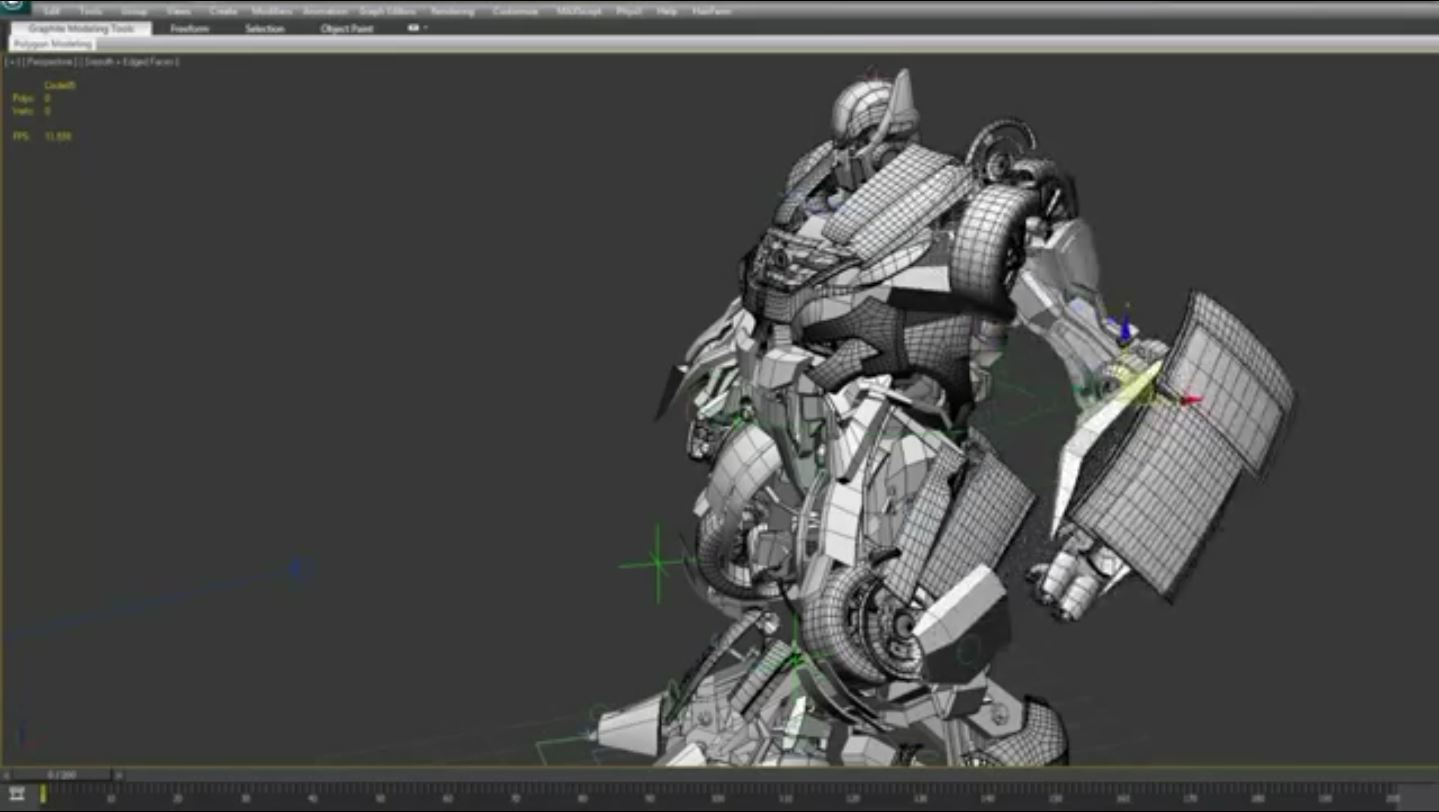This screenshot has width=1439, height=812.
Task: Open the Create menu
Action: tap(223, 12)
